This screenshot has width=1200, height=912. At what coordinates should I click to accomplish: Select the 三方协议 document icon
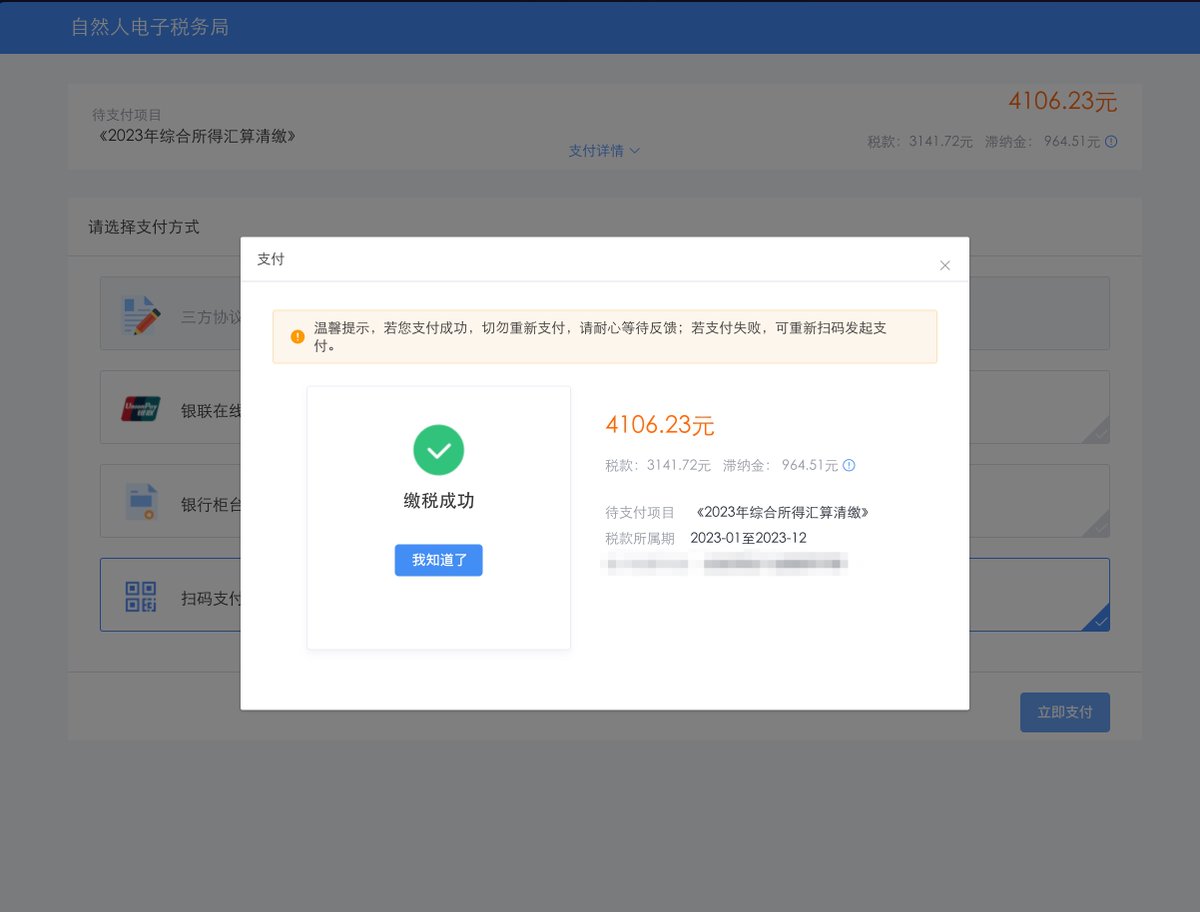click(x=141, y=315)
